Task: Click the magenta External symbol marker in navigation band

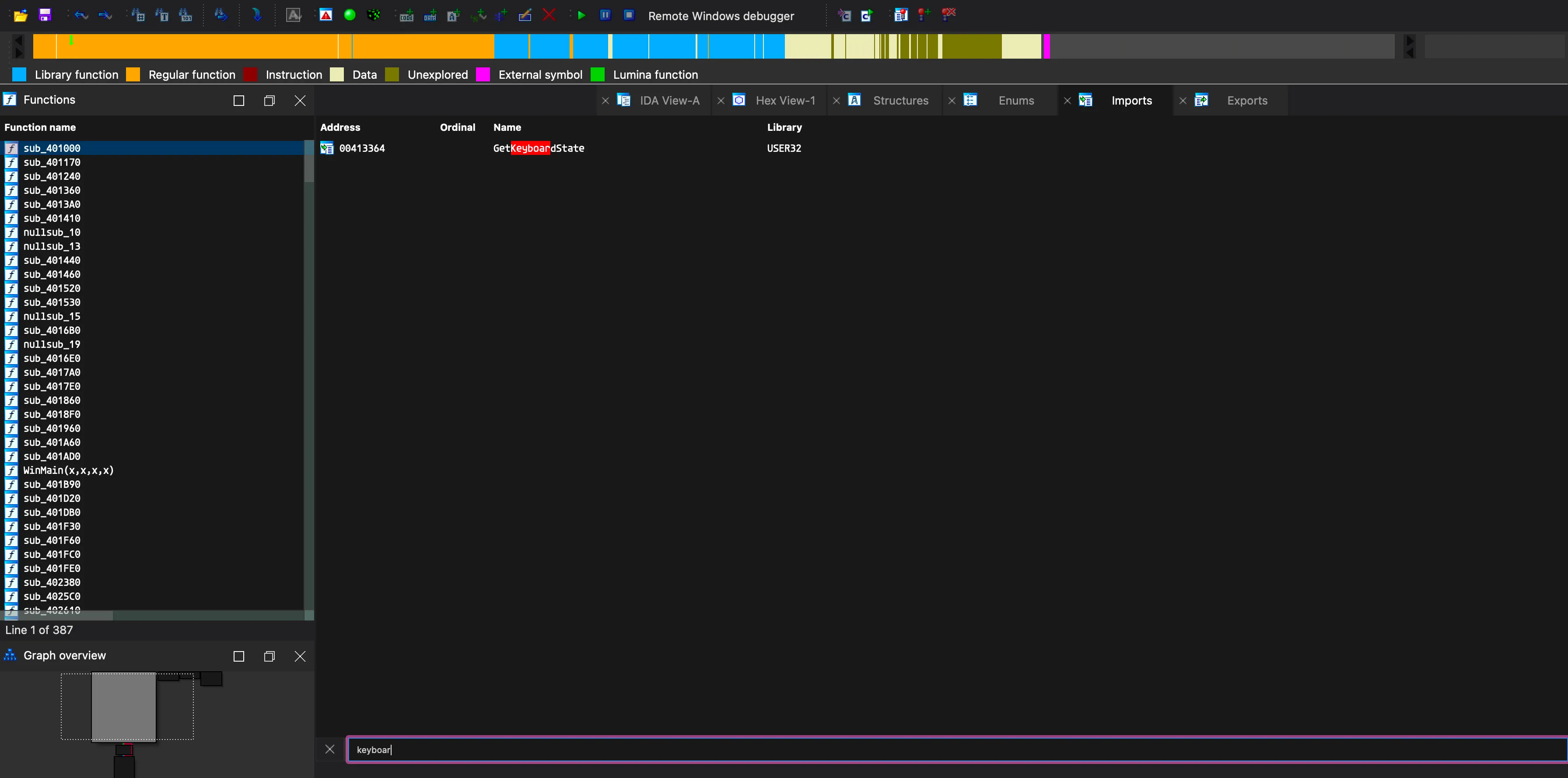Action: coord(1047,46)
